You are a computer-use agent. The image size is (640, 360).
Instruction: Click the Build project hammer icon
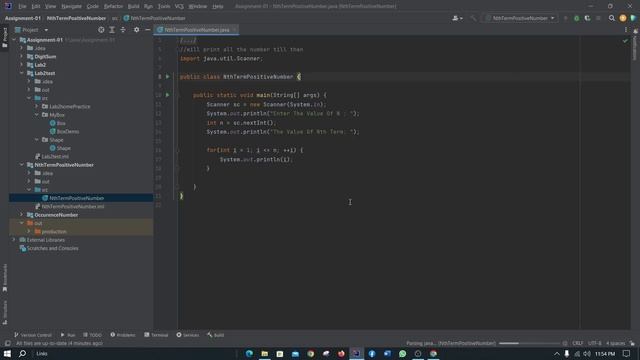(473, 18)
